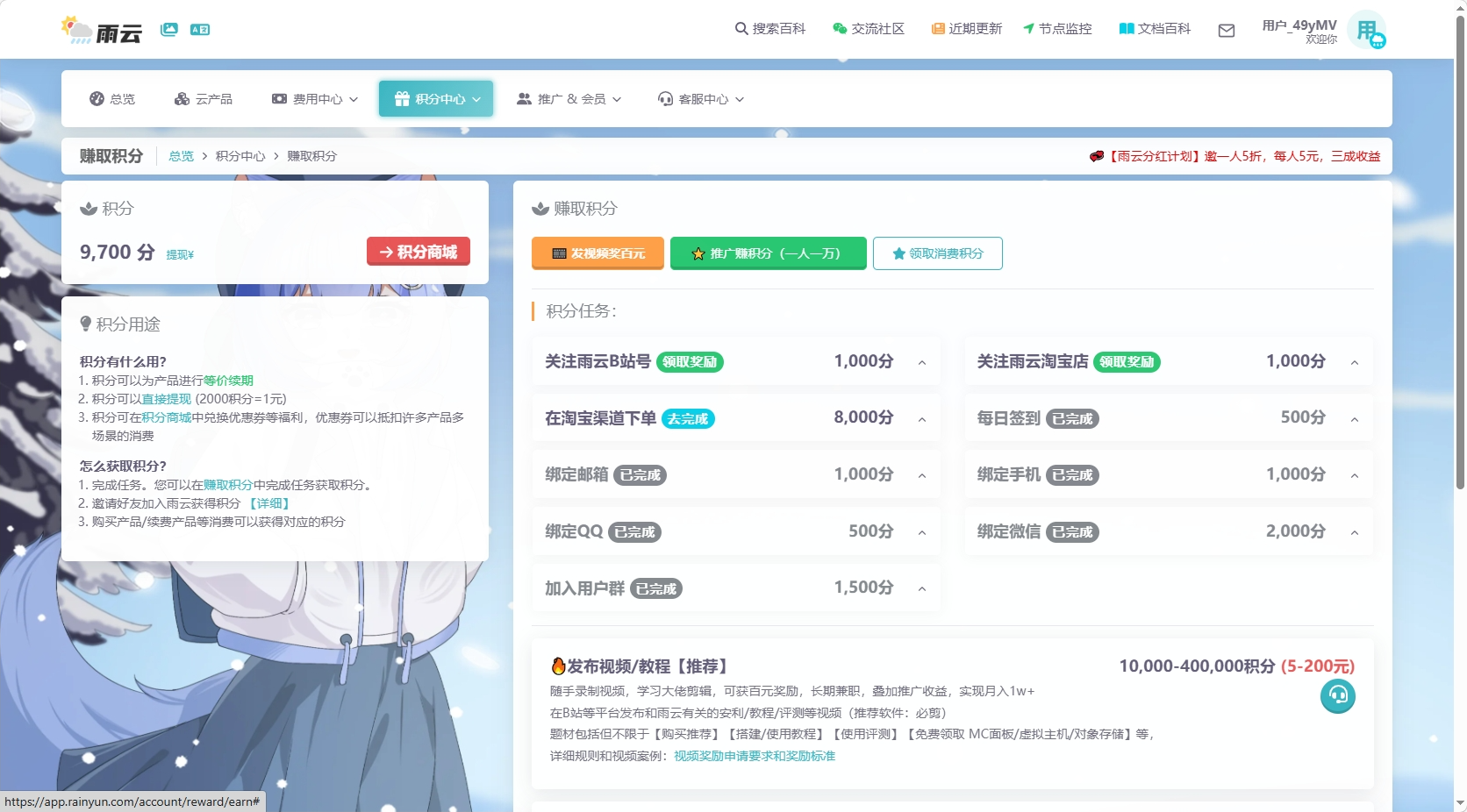The height and width of the screenshot is (812, 1467).
Task: Click the 发视频奖百元 orange button
Action: (x=598, y=253)
